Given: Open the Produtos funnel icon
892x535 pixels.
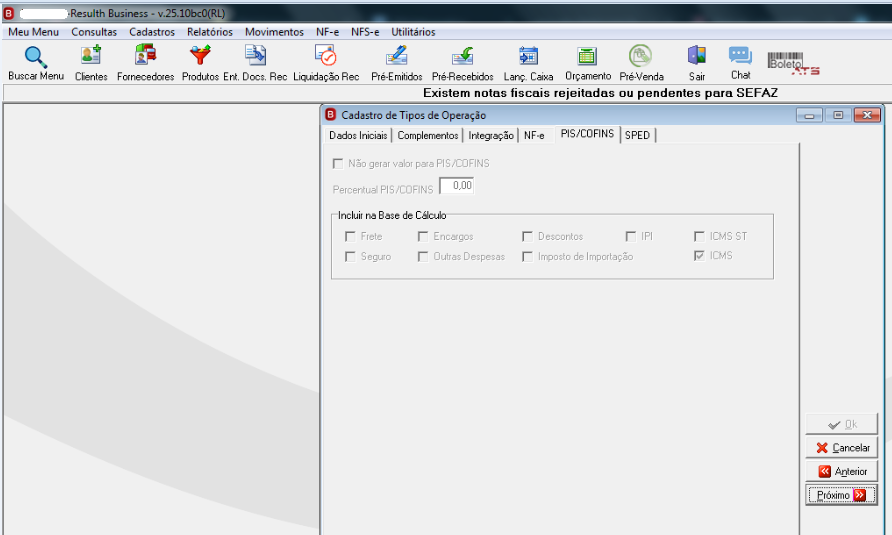Looking at the screenshot, I should tap(200, 56).
